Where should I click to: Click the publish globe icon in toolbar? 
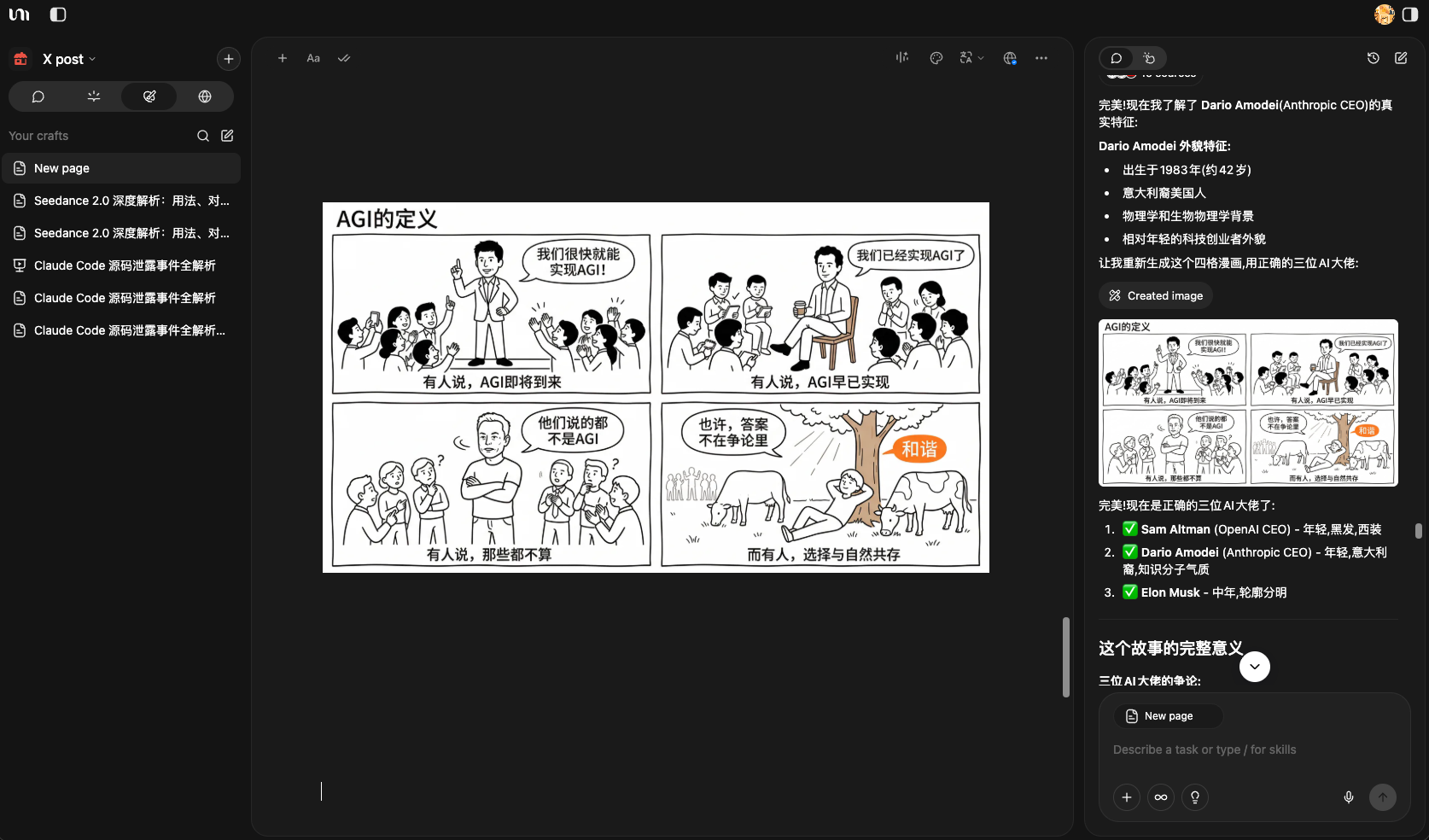[x=1010, y=58]
